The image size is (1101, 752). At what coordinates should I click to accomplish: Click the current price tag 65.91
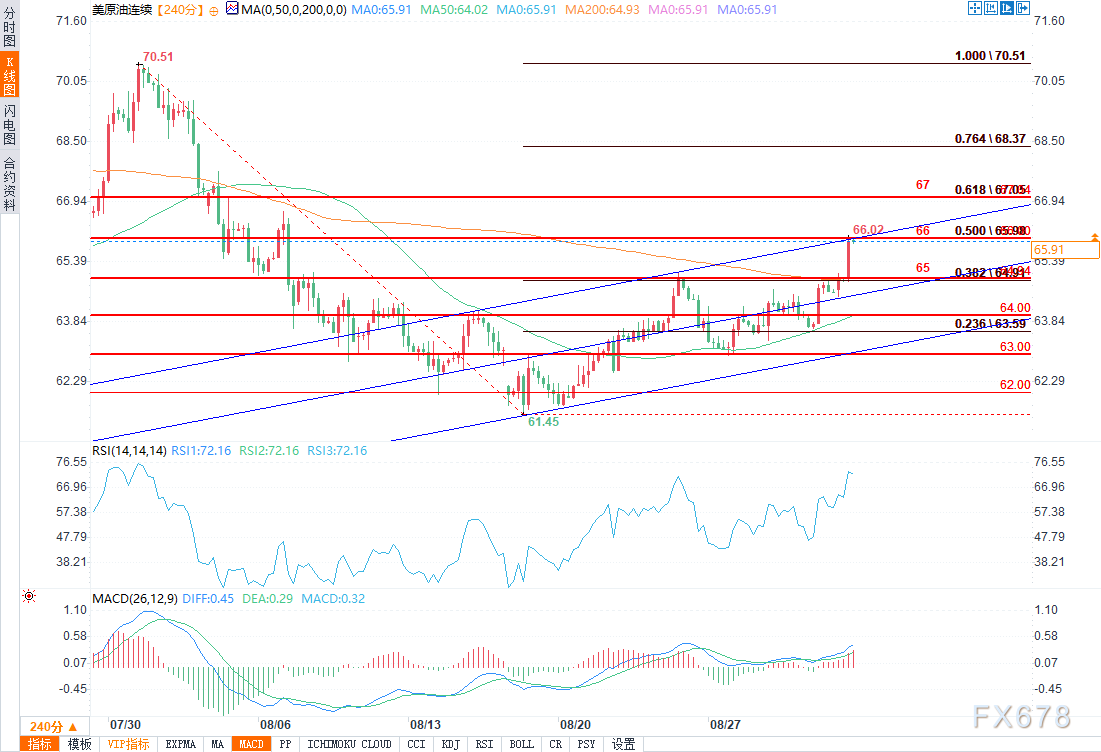[x=1065, y=249]
